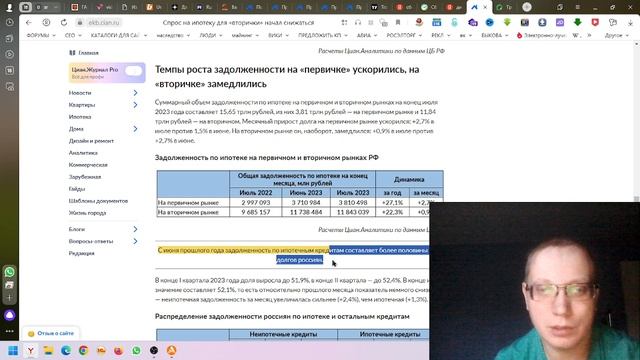Open Microsoft Edge on the taskbar
This screenshot has height=360, width=640.
tap(66, 351)
